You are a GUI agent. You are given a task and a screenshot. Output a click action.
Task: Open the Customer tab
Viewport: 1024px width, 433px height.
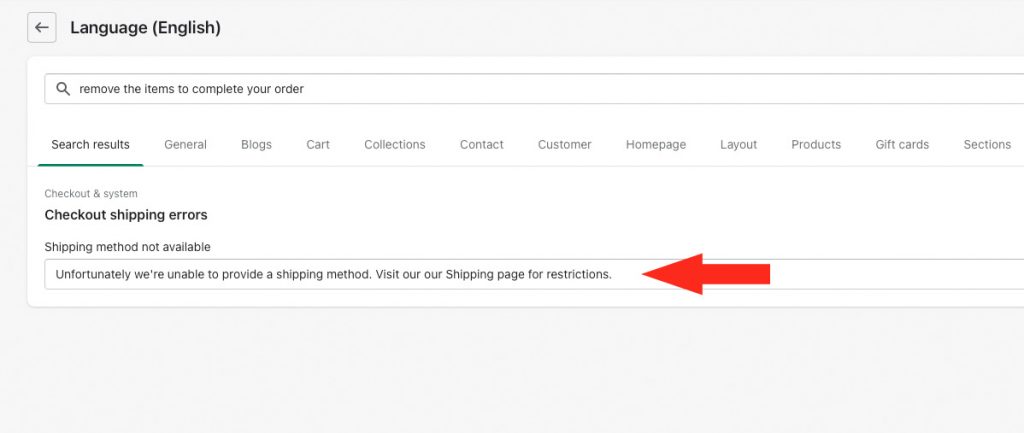pyautogui.click(x=564, y=145)
